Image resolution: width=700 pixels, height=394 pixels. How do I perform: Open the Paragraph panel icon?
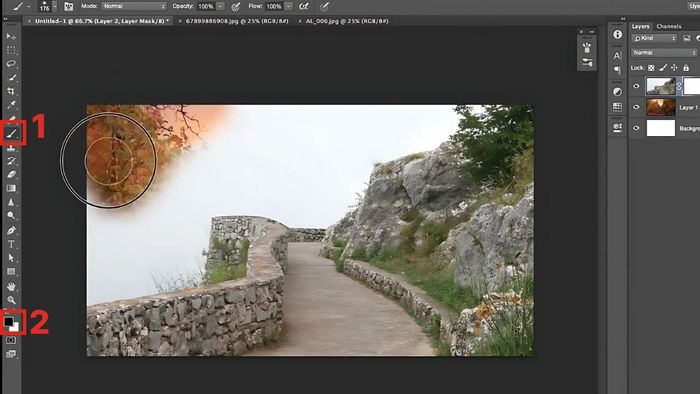pos(617,70)
